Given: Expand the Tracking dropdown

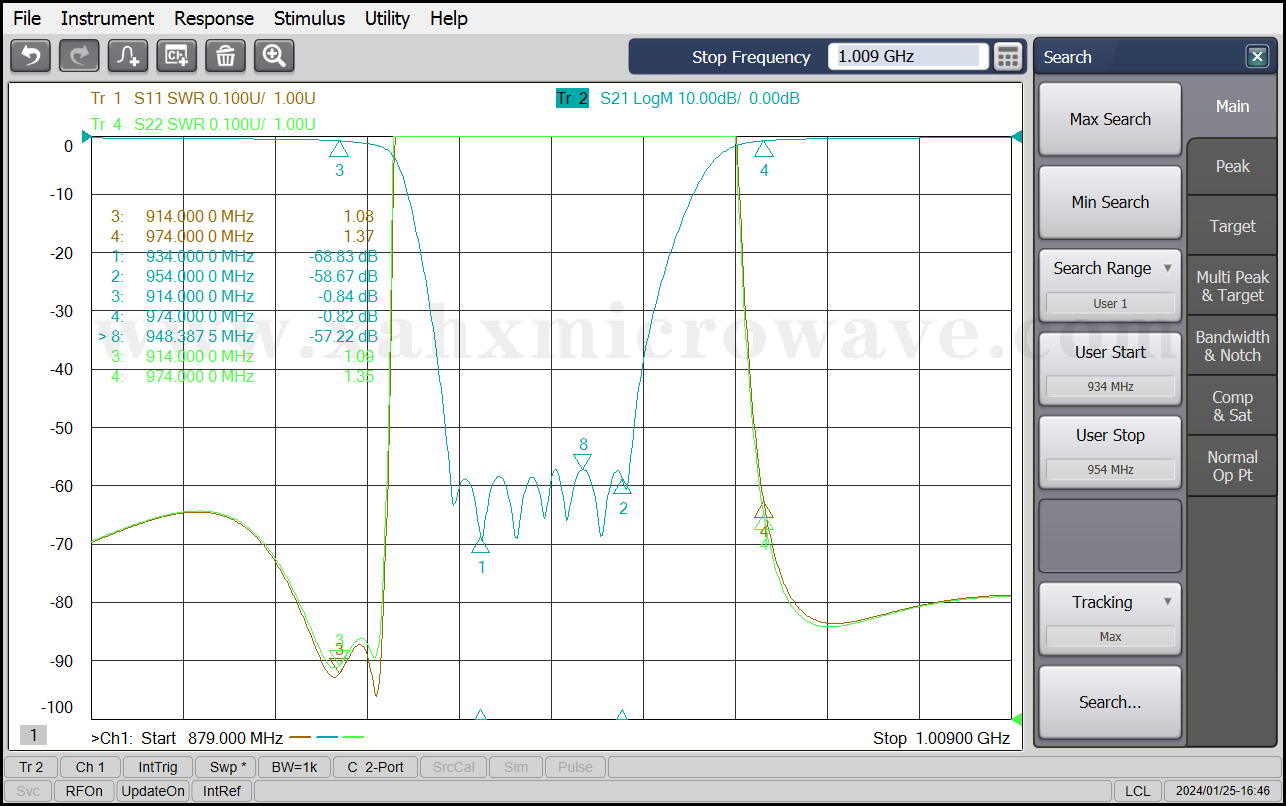Looking at the screenshot, I should 1110,619.
